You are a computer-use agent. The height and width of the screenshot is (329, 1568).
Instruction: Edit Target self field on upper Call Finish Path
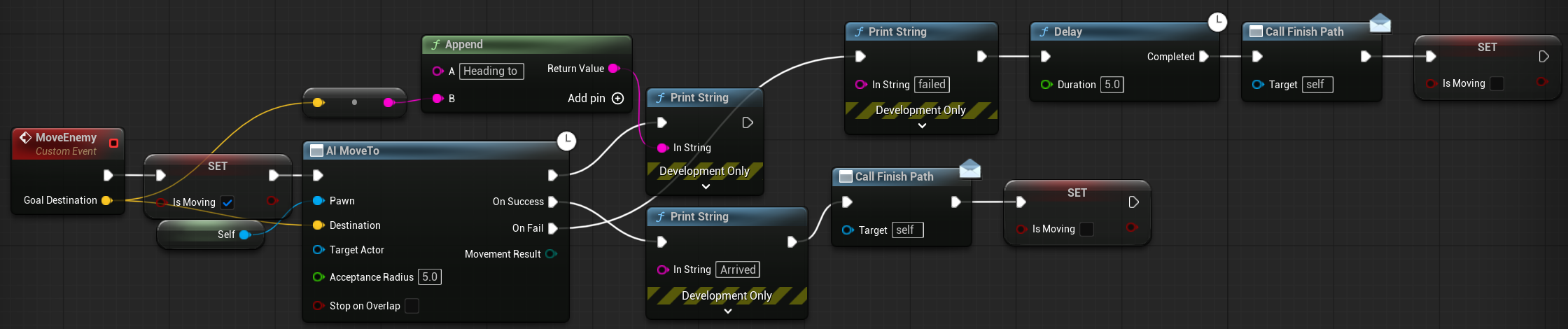[x=1317, y=85]
